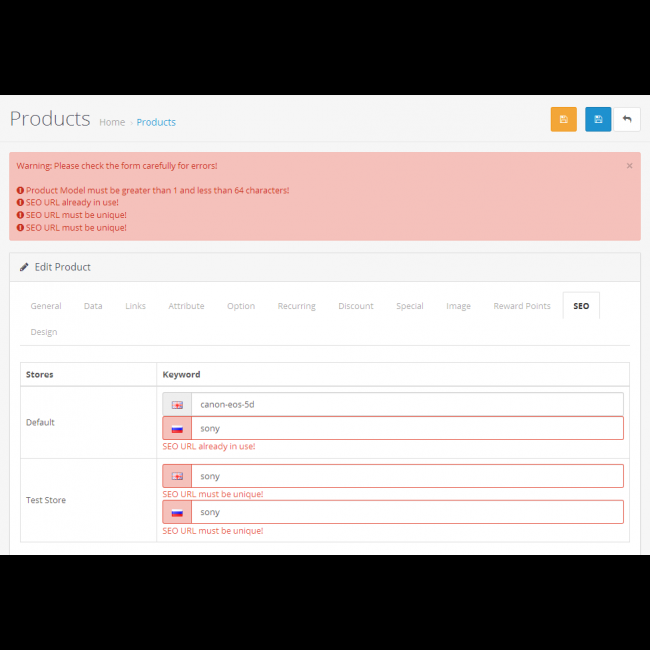This screenshot has height=650, width=650.
Task: Click the back arrow button
Action: point(627,120)
